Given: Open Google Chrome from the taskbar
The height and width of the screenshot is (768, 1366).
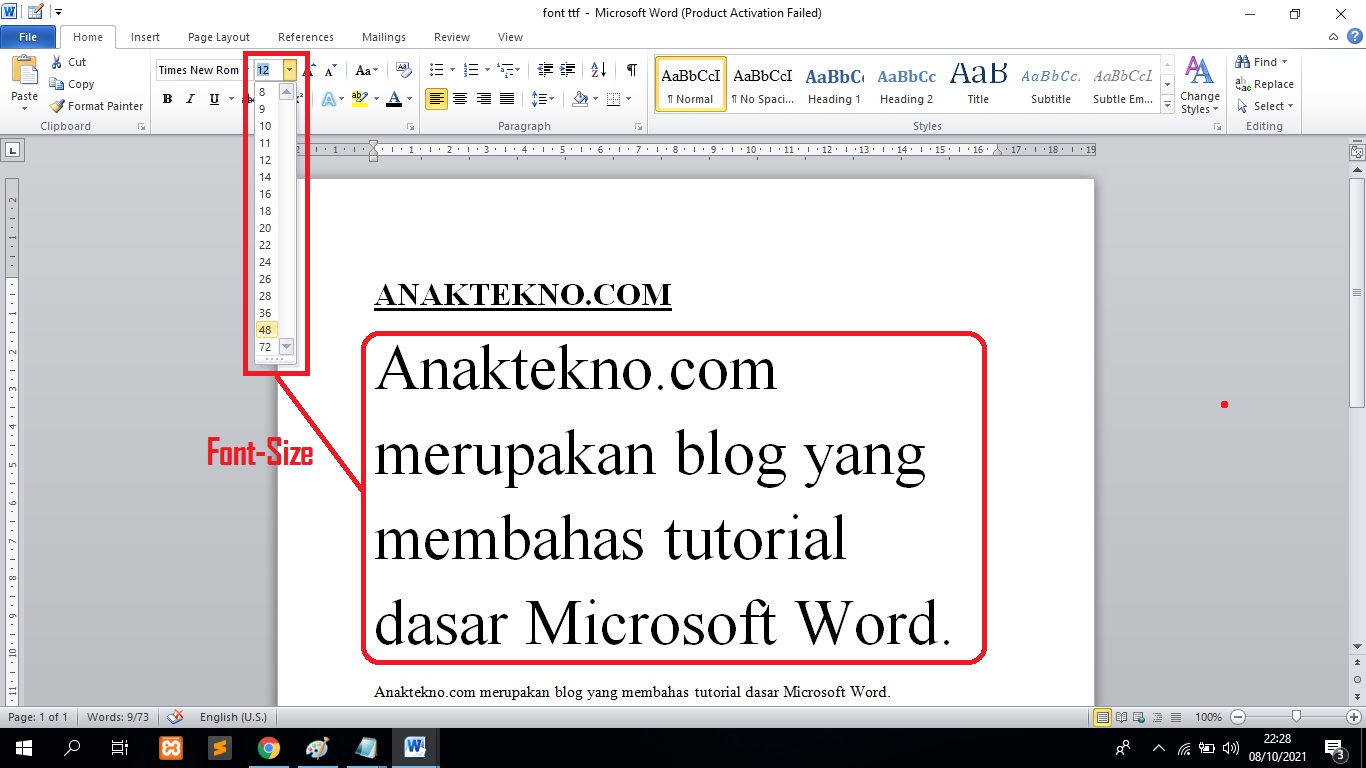Looking at the screenshot, I should [268, 748].
